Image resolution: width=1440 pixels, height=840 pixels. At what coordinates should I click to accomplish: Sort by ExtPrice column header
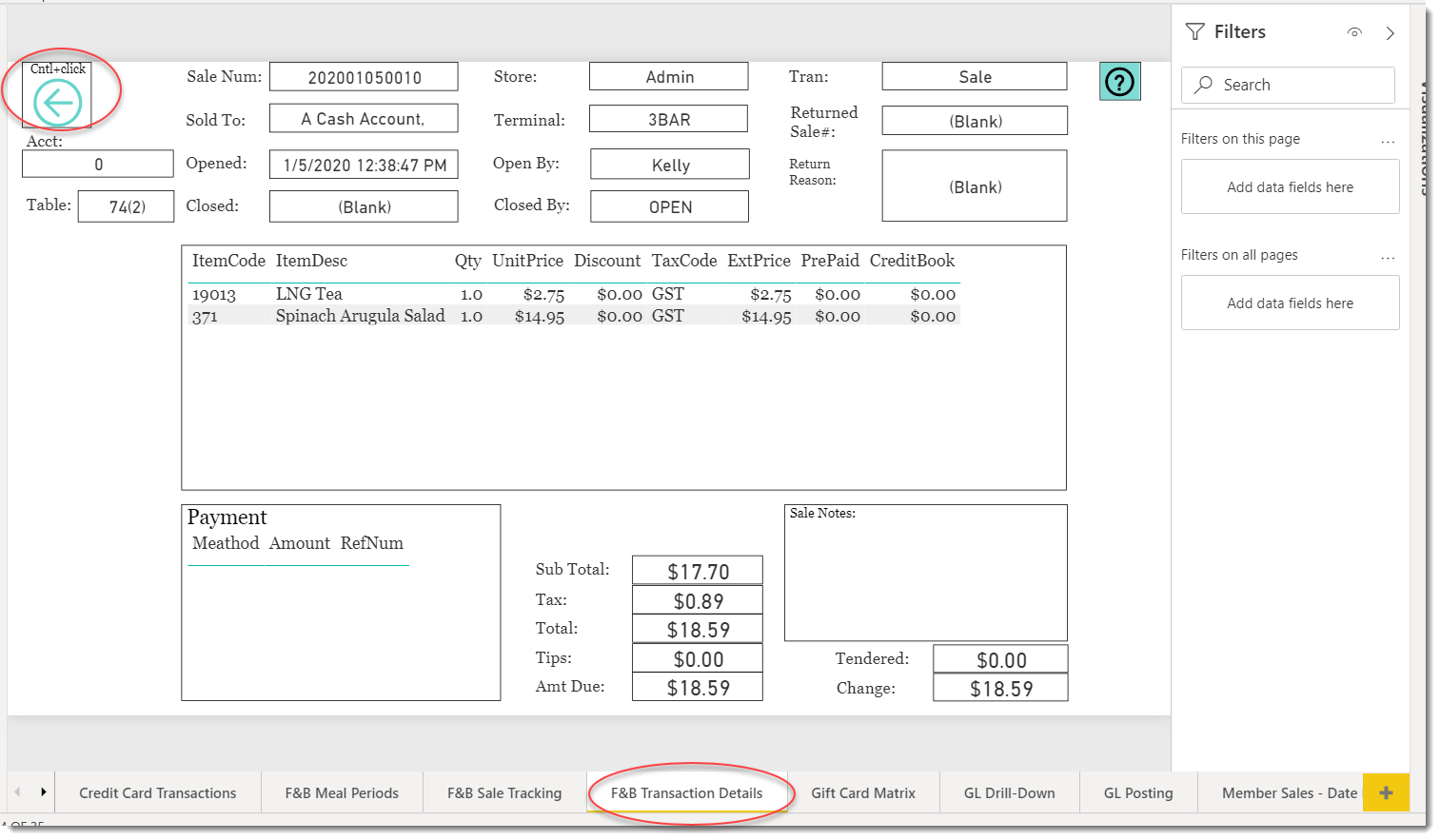point(759,261)
